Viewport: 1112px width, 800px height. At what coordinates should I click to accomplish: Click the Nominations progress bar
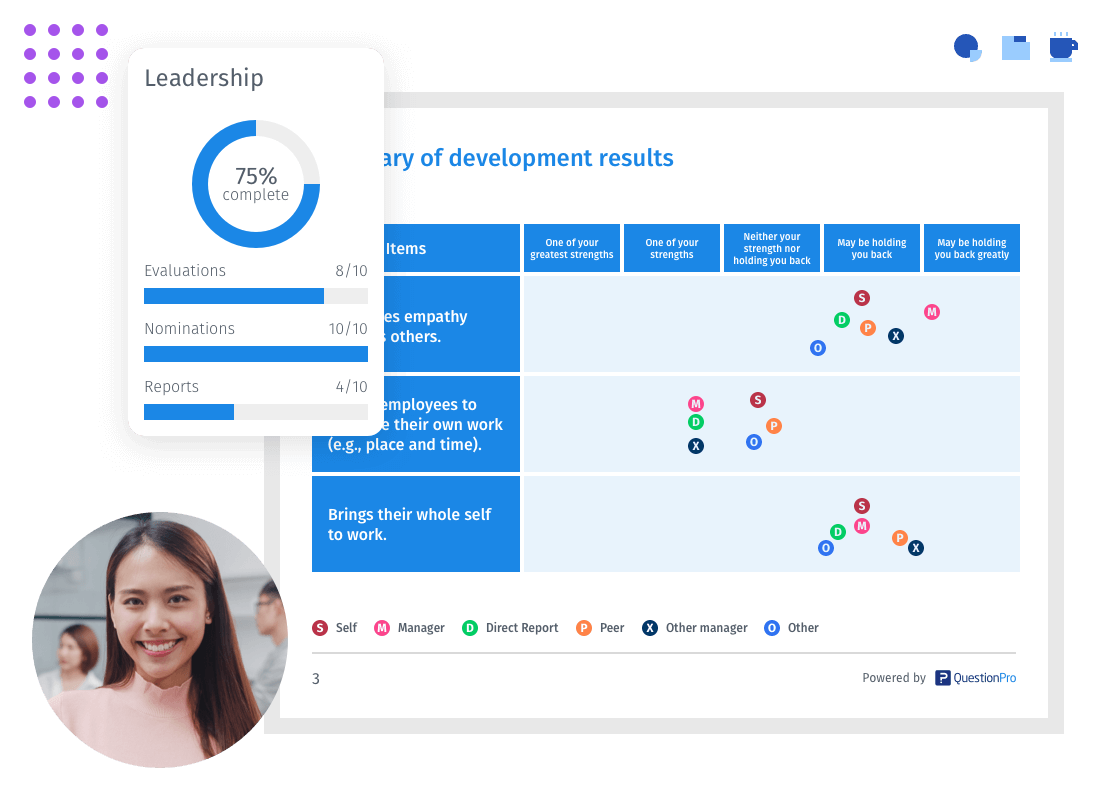255,354
